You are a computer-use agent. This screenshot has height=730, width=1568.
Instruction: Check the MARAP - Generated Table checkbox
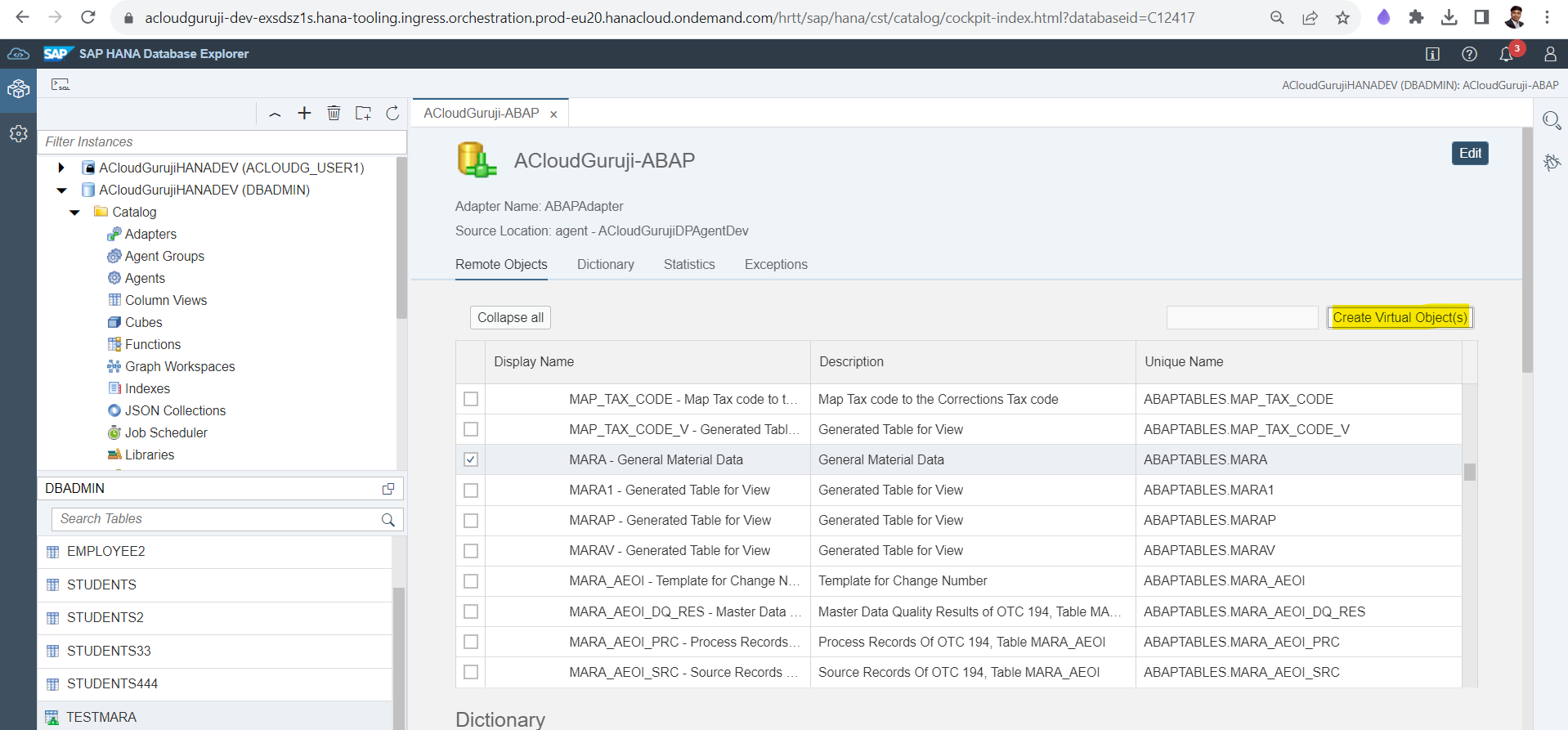471,521
